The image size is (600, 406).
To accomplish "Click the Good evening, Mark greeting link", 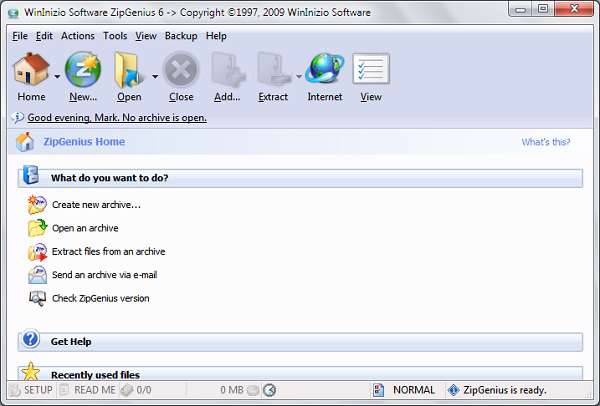I will click(117, 118).
